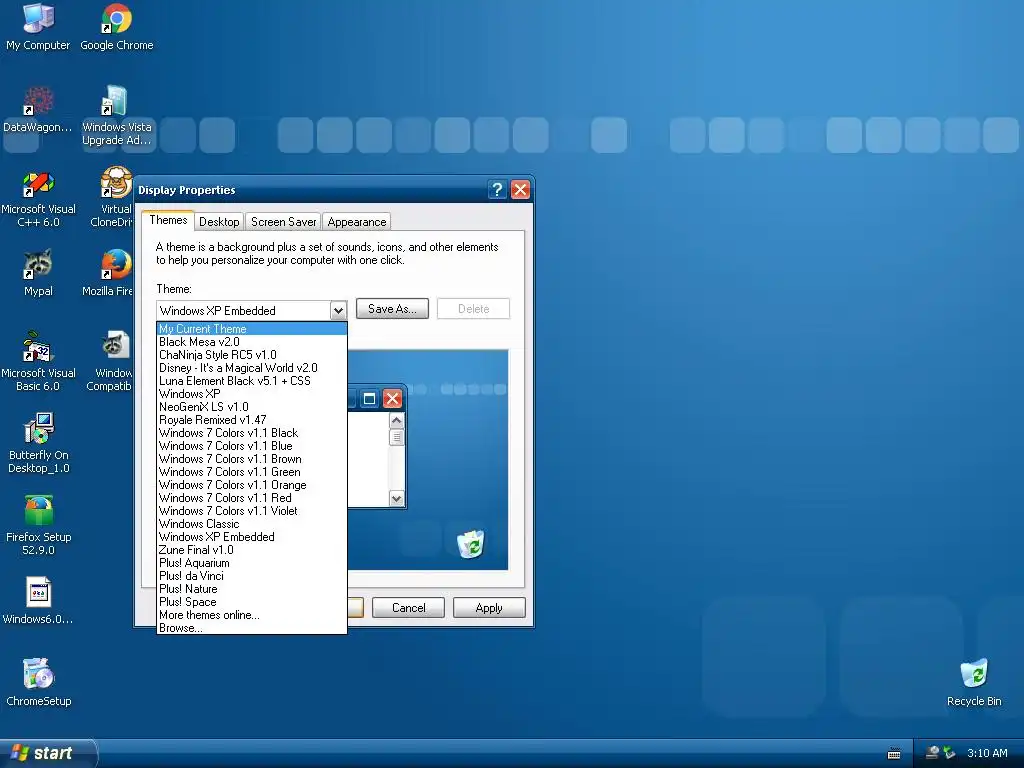Choose ChaNinja Style RC5 v1.0 theme
1024x768 pixels.
251,355
